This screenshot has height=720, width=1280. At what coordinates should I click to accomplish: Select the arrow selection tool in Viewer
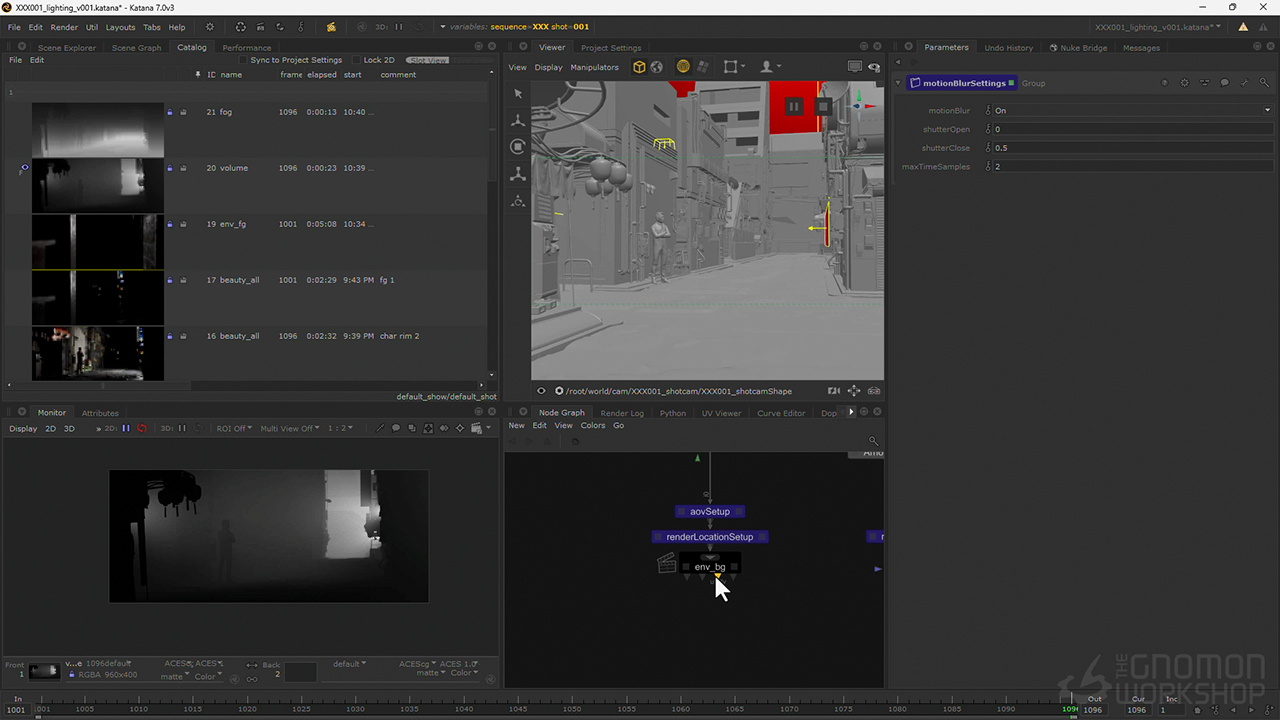point(518,93)
